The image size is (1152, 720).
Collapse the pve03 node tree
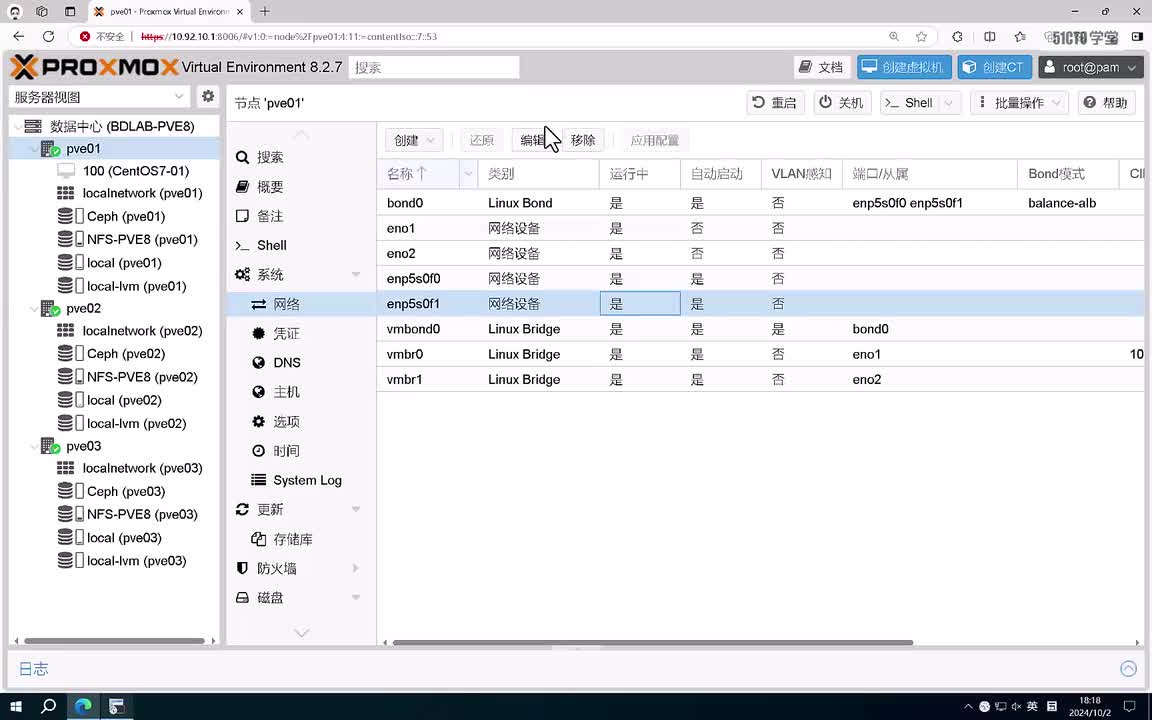33,446
